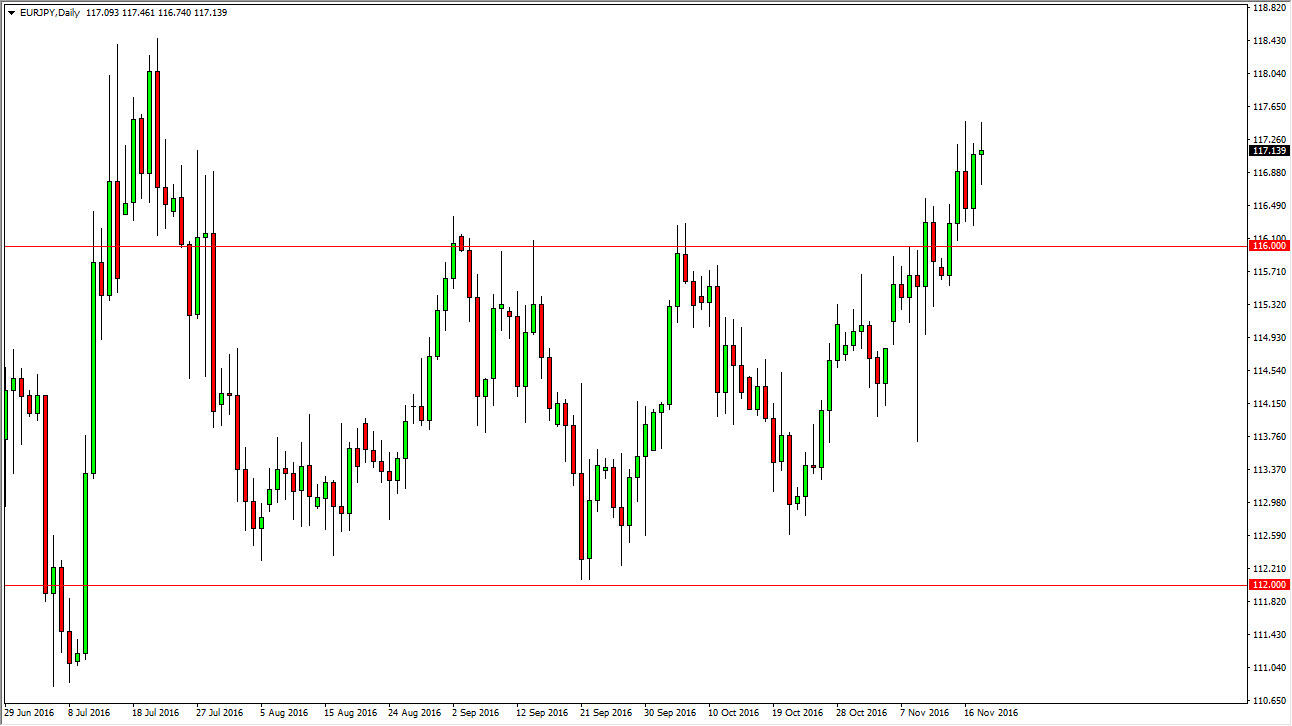This screenshot has height=726, width=1292.
Task: Click the 7 Nov 2016 date label
Action: (x=925, y=713)
